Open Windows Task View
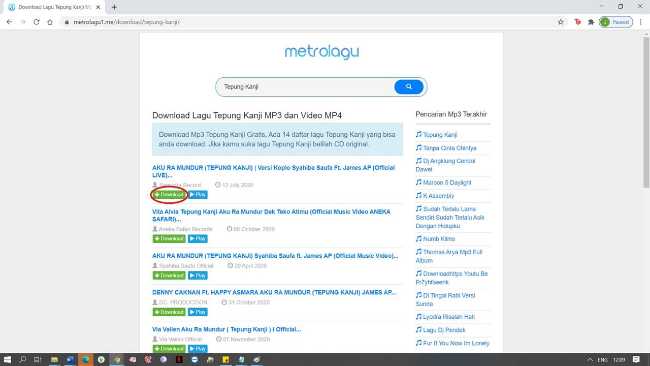Viewport: 650px width, 366px height. (37, 359)
